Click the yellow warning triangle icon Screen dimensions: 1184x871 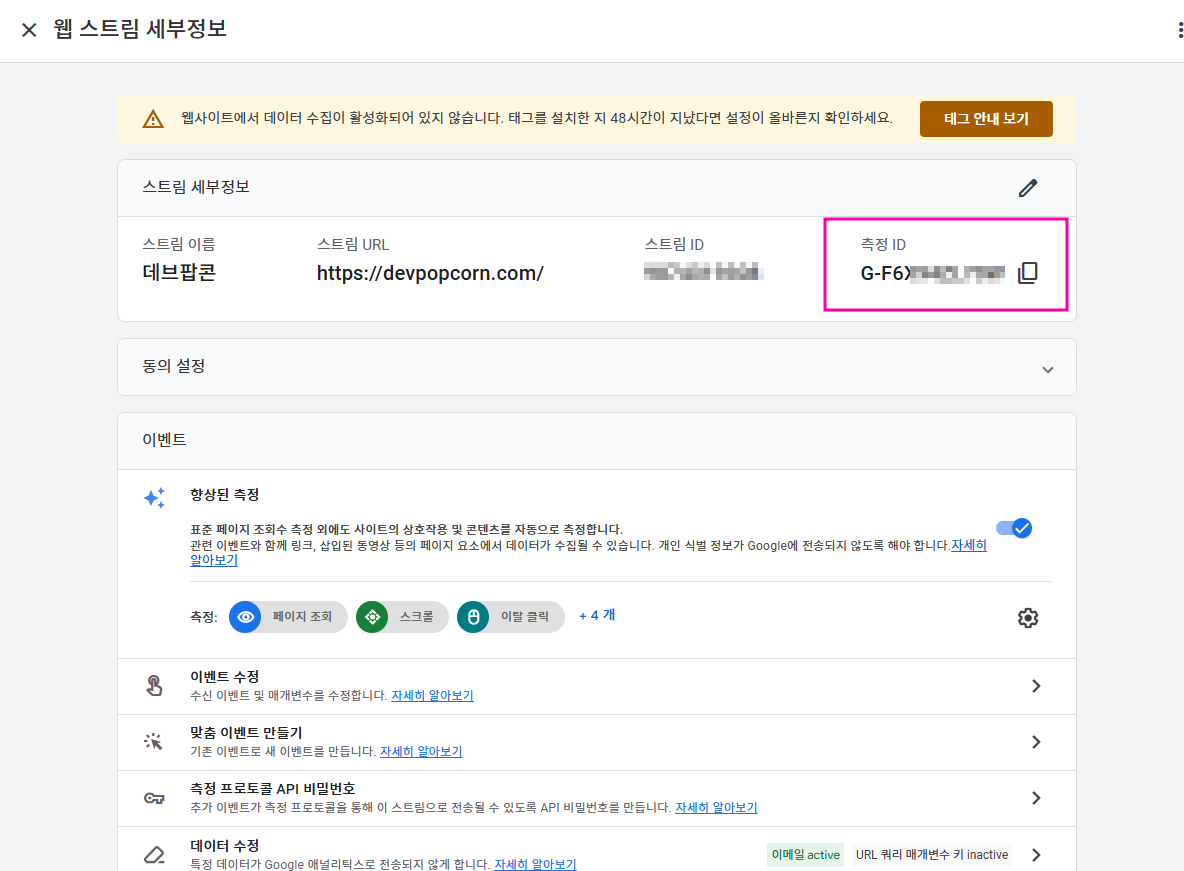(x=153, y=119)
